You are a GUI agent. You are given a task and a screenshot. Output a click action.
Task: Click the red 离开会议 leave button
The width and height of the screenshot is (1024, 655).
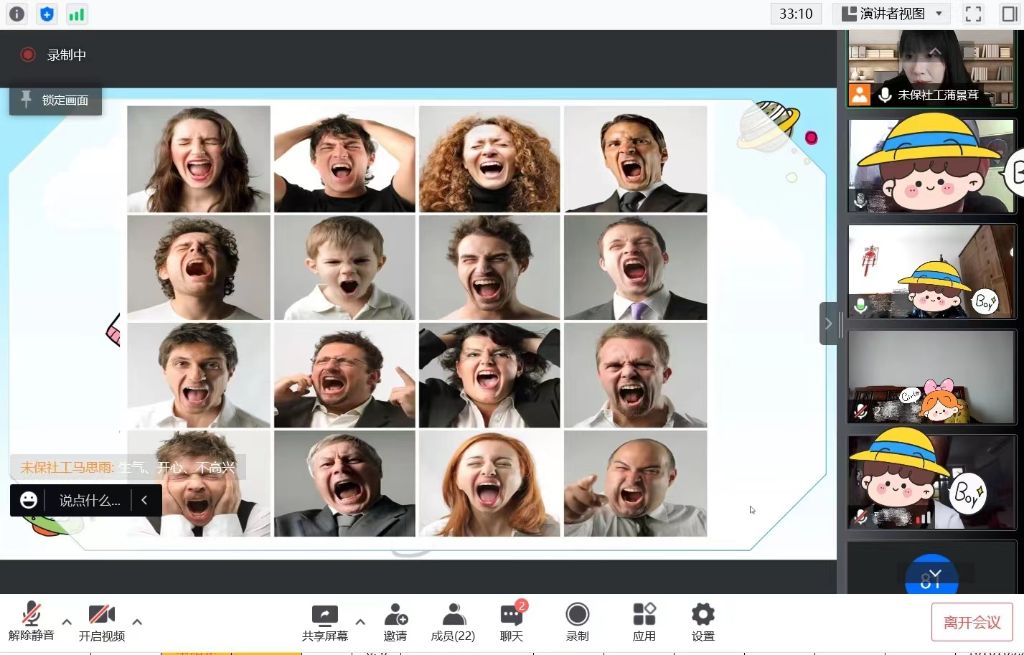tap(971, 622)
